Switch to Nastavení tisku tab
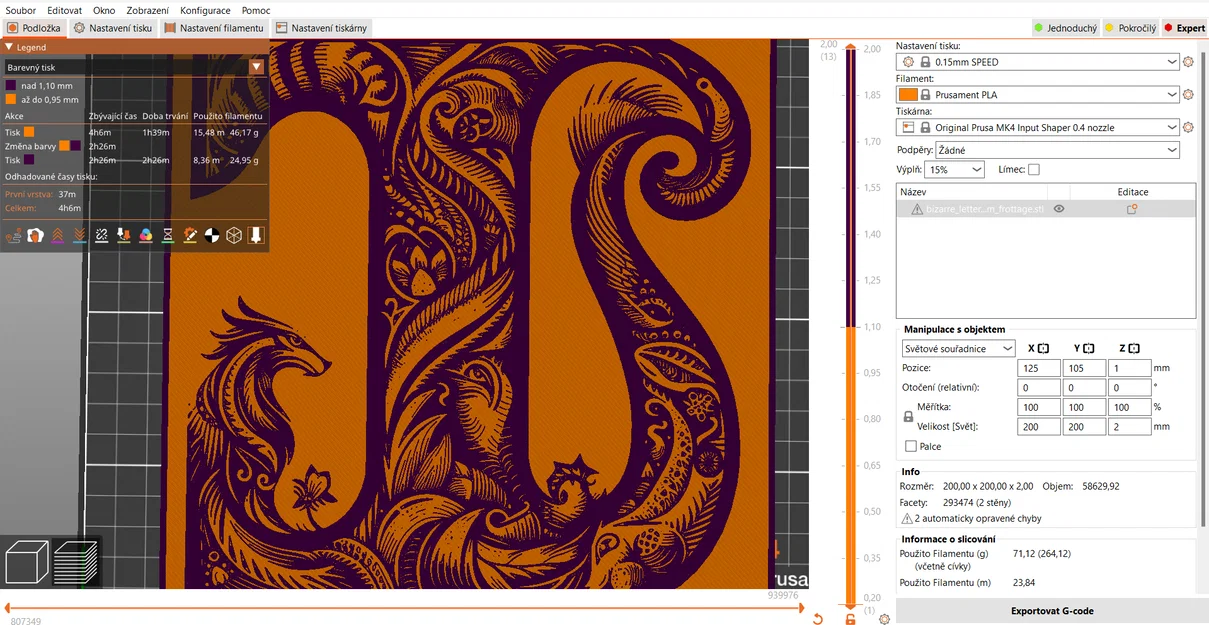Image resolution: width=1209 pixels, height=625 pixels. 113,28
